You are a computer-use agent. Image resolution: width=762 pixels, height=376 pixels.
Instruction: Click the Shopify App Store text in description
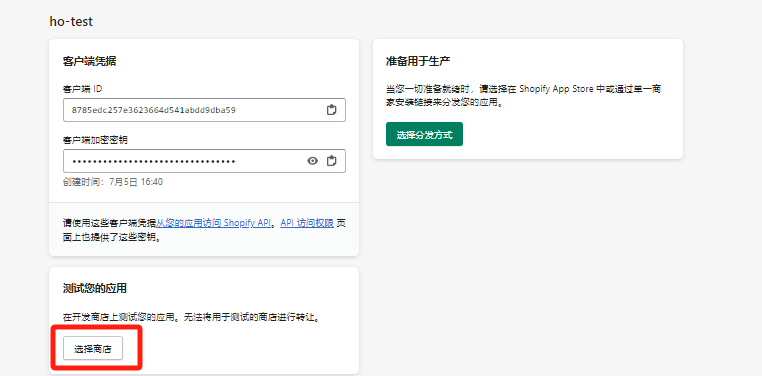point(556,89)
